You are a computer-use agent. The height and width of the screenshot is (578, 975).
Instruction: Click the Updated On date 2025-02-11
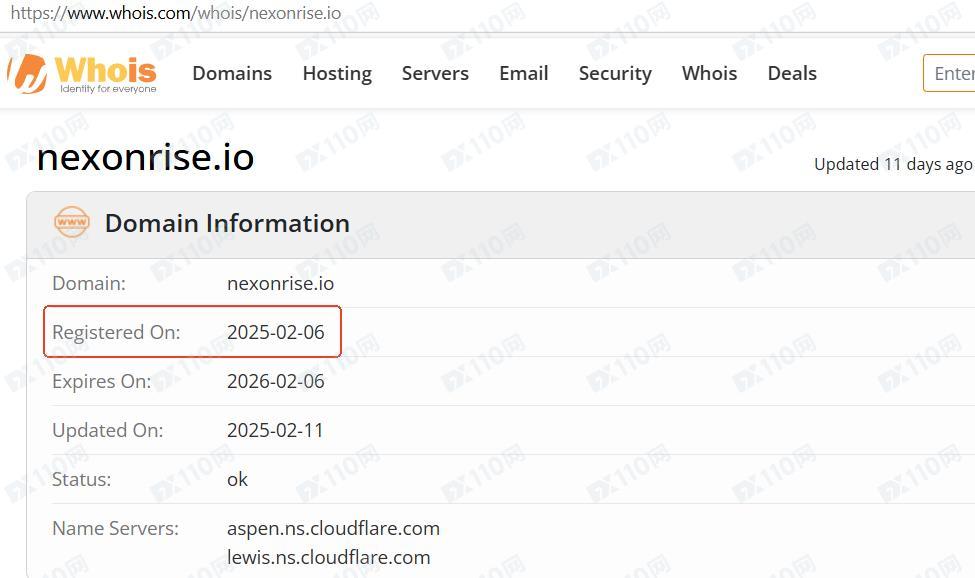(x=276, y=430)
